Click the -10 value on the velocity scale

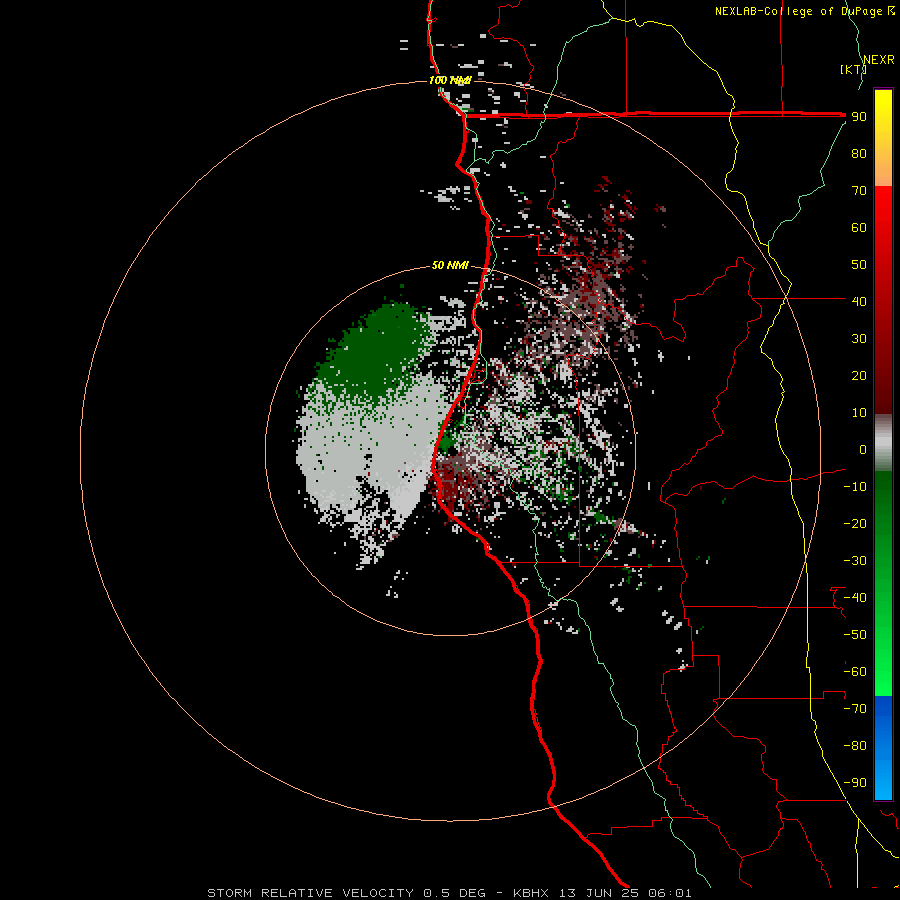(855, 487)
